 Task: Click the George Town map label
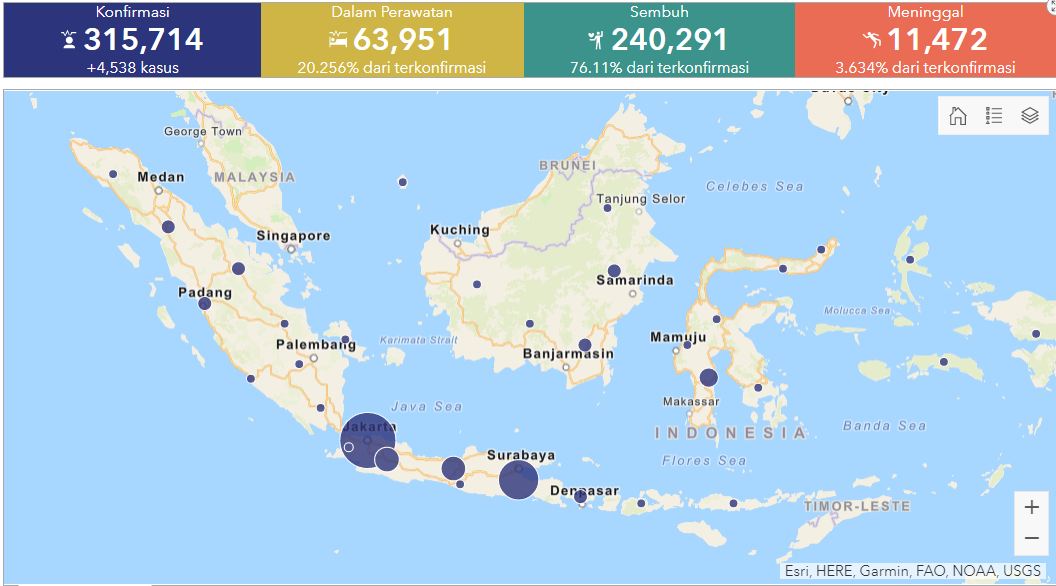point(203,131)
